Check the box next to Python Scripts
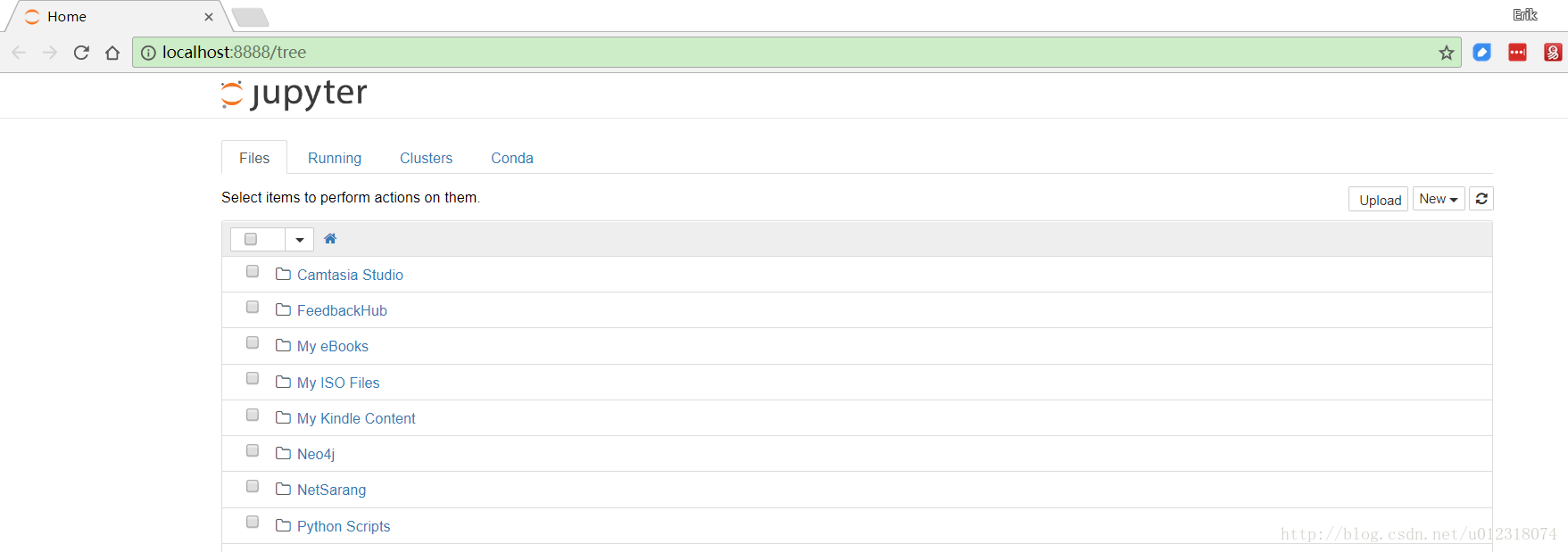Image resolution: width=1568 pixels, height=552 pixels. tap(253, 523)
